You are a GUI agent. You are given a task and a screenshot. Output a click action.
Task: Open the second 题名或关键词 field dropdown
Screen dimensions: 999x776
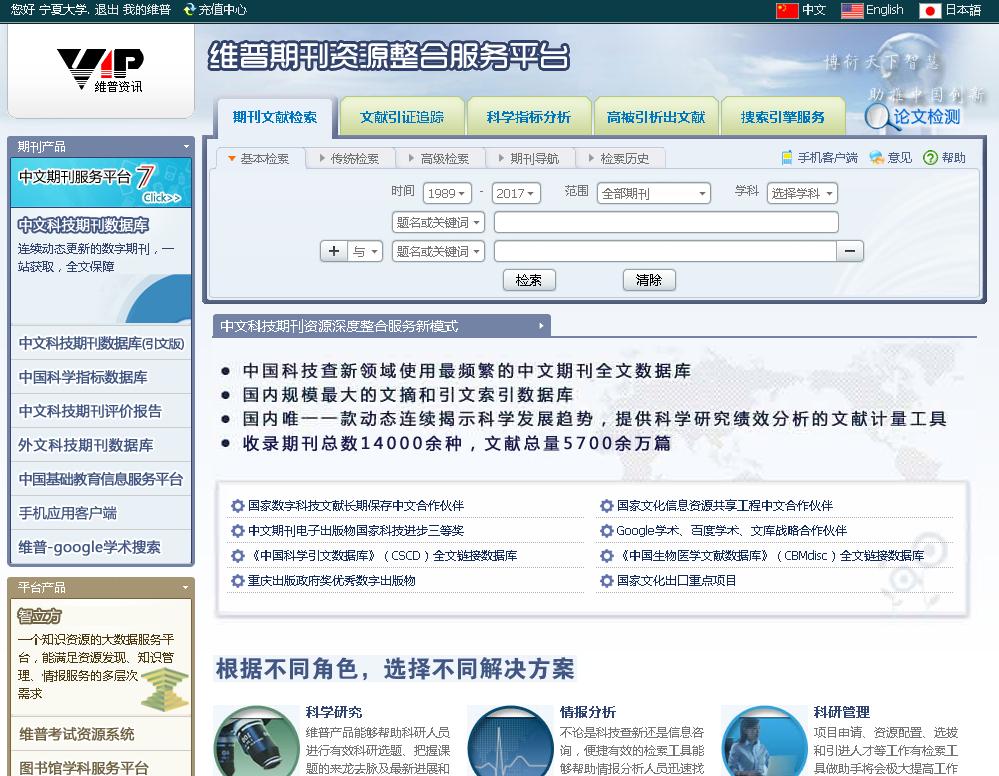click(438, 252)
